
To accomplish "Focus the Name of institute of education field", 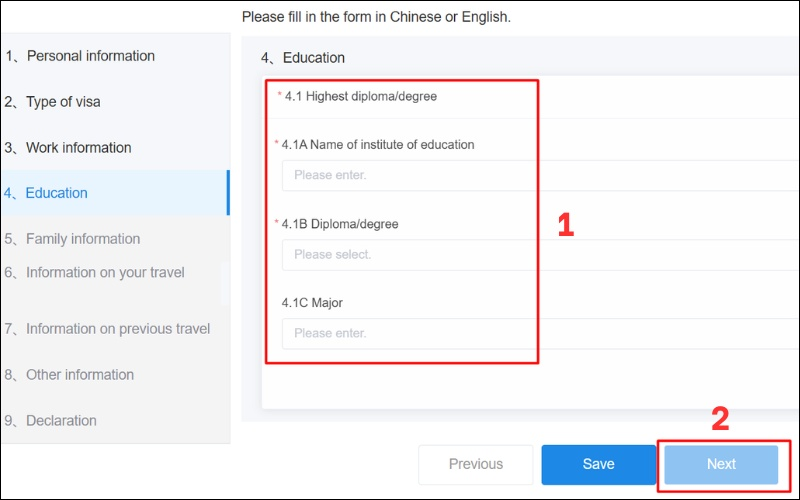I will (540, 175).
